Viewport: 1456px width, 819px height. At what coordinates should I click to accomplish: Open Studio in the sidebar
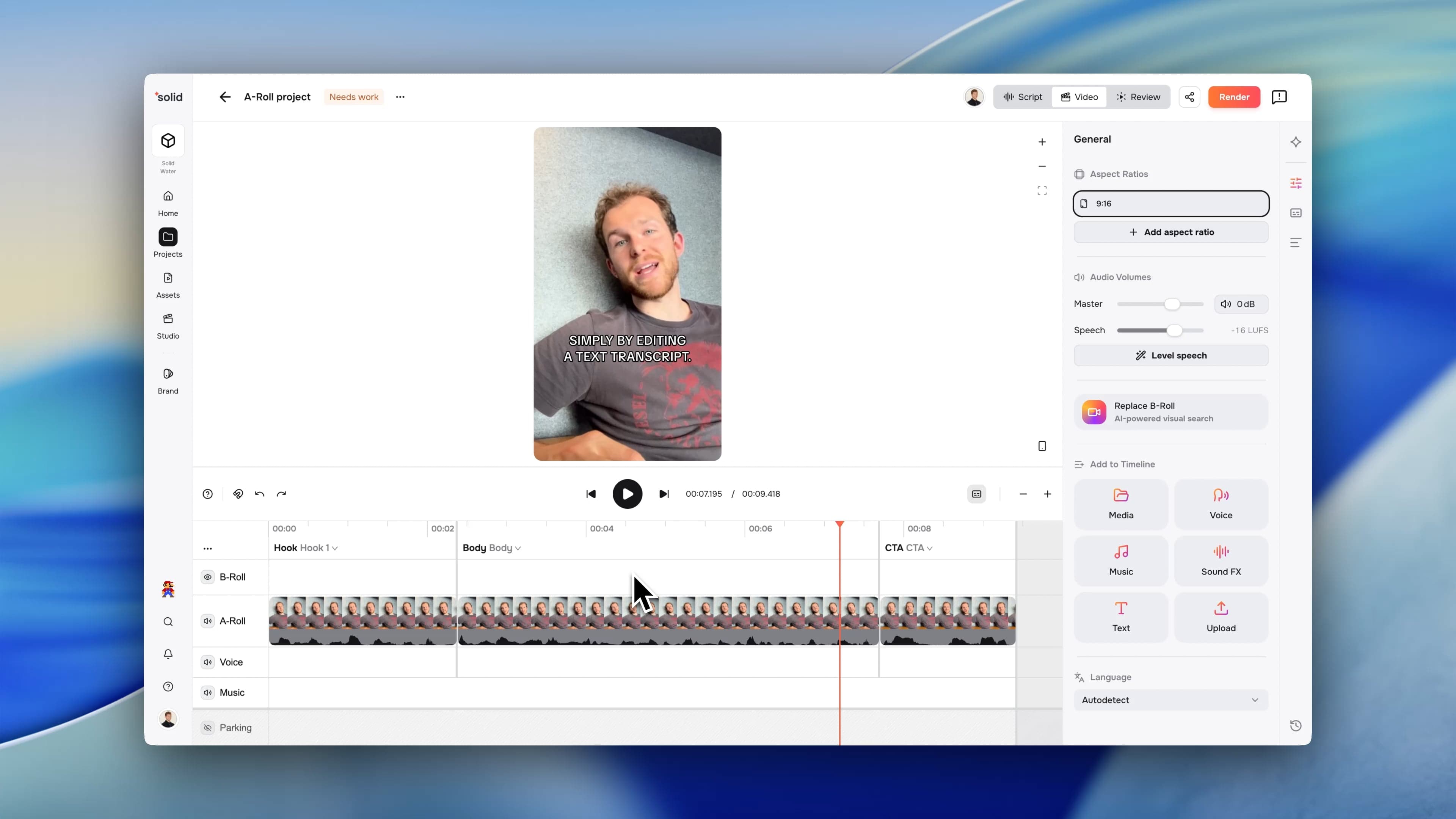(168, 326)
